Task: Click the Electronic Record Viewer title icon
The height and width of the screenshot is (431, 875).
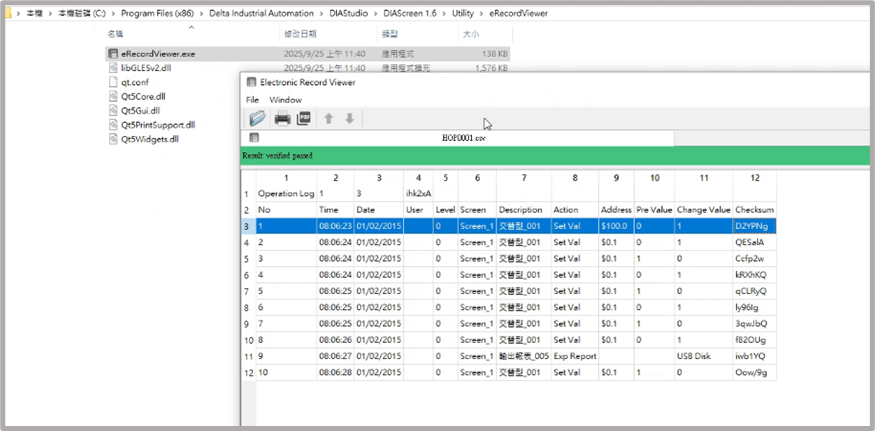Action: coord(251,82)
